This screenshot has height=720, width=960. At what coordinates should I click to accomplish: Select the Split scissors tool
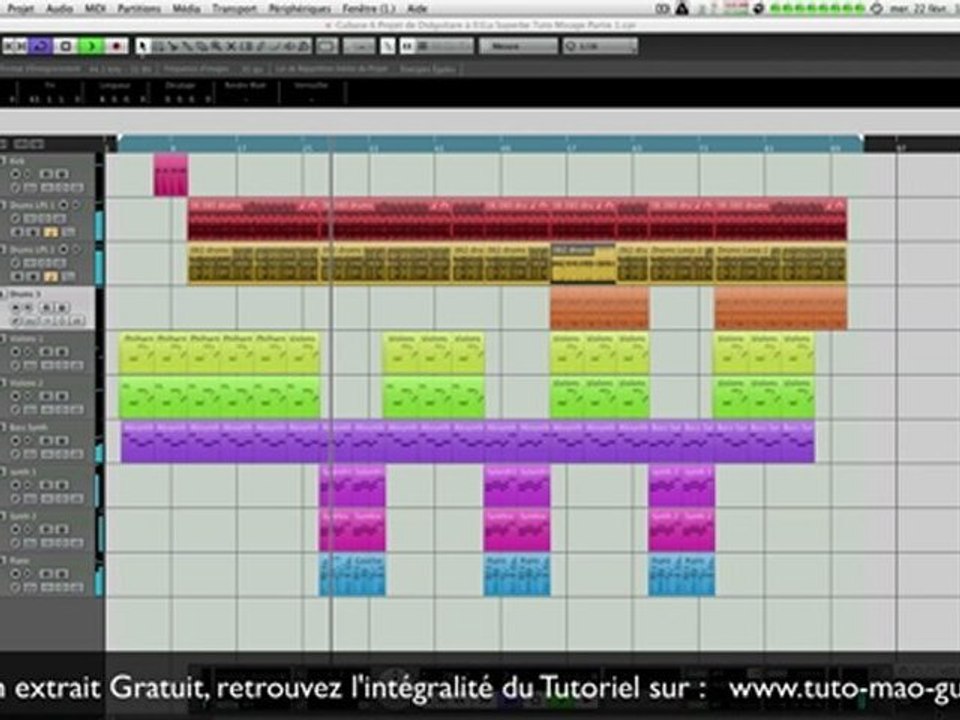pyautogui.click(x=173, y=46)
